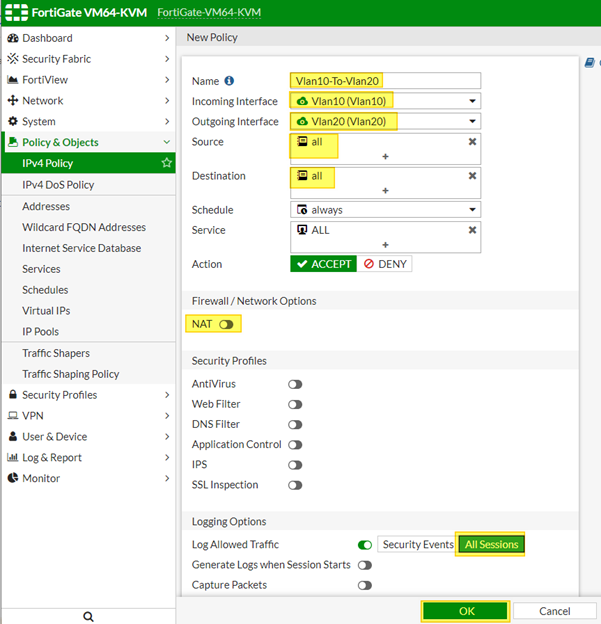Click the search magnifier at sidebar bottom

click(88, 616)
